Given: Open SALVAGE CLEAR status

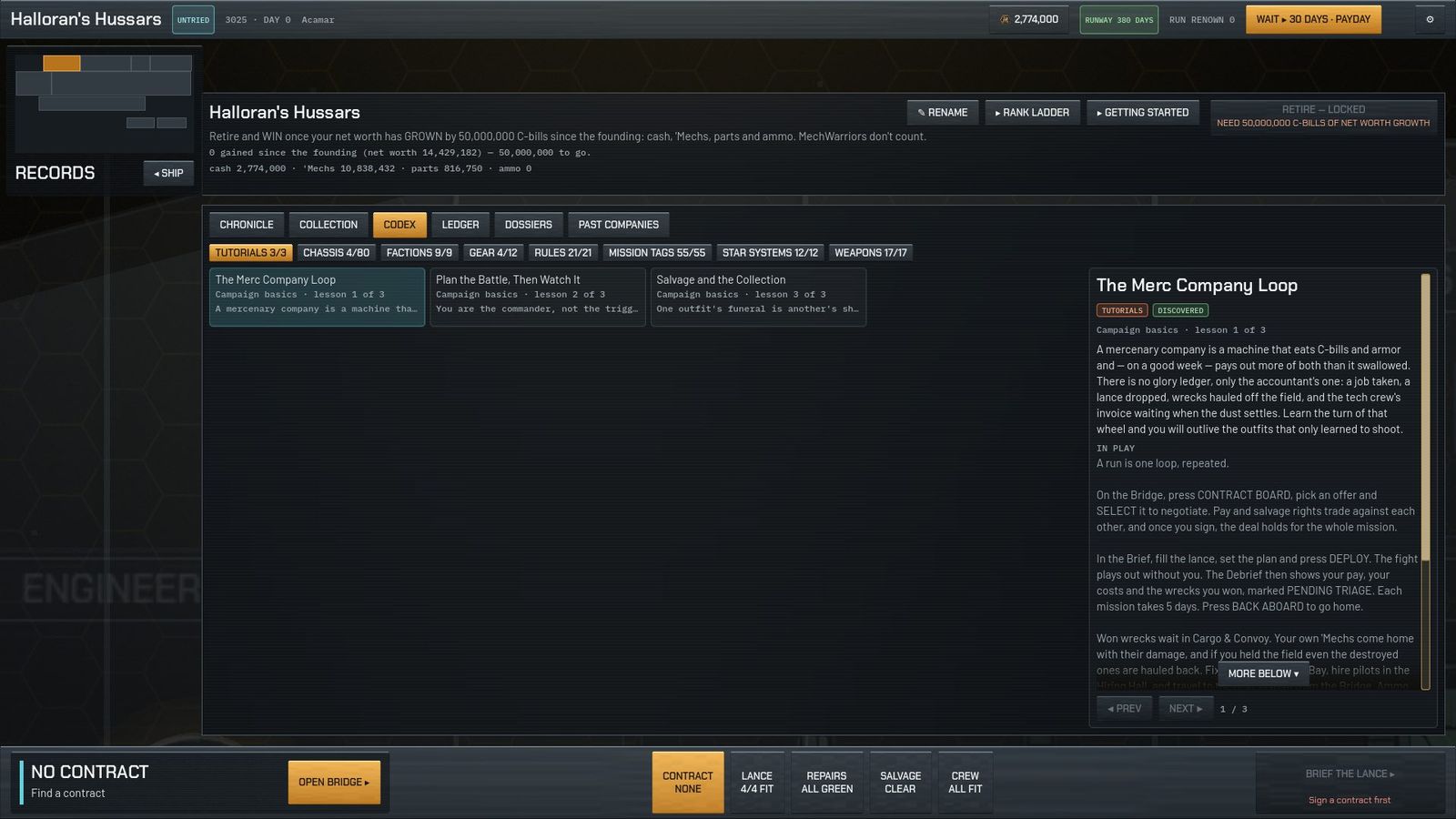Looking at the screenshot, I should point(900,783).
